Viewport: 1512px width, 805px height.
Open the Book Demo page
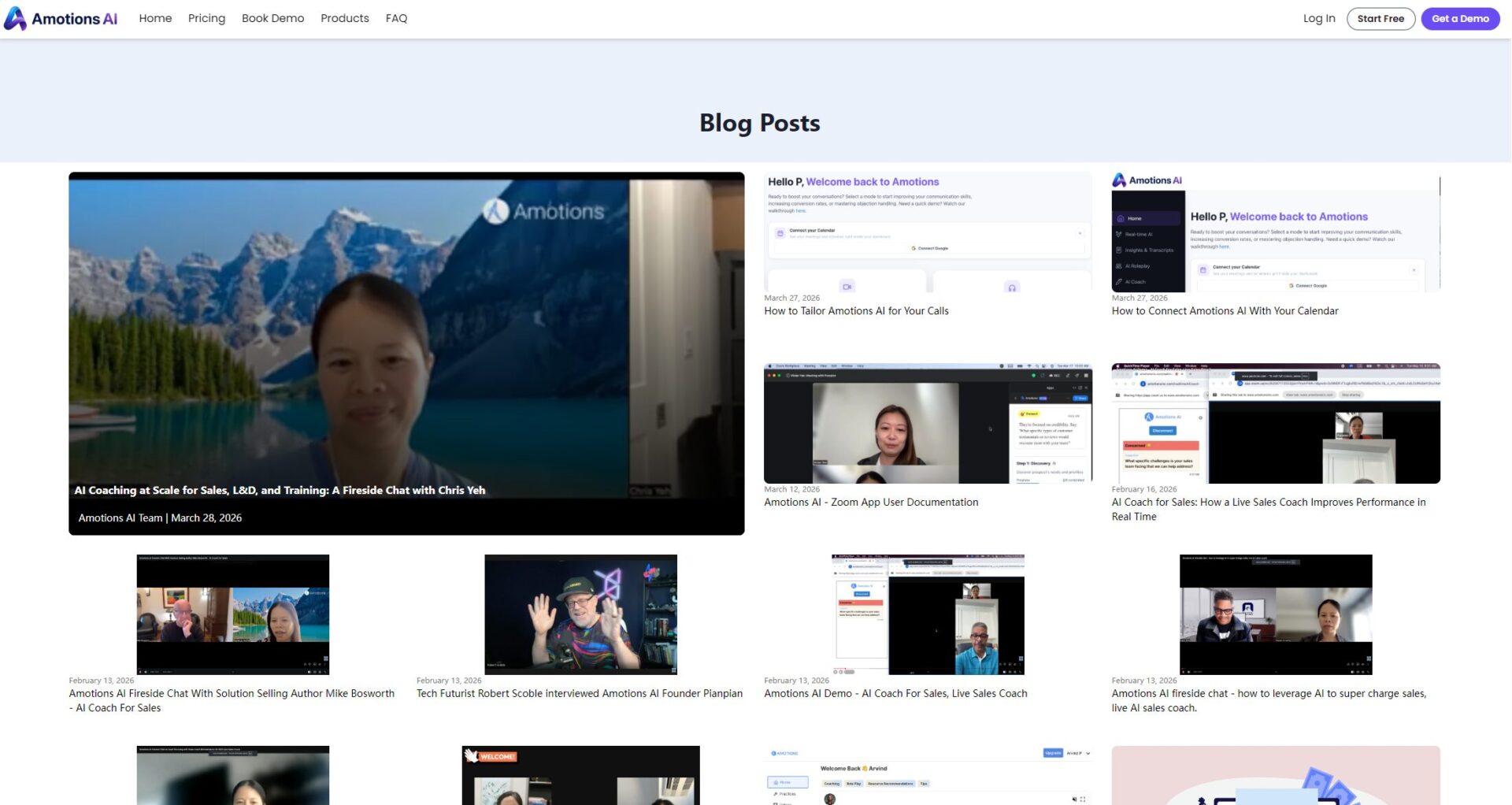coord(272,18)
